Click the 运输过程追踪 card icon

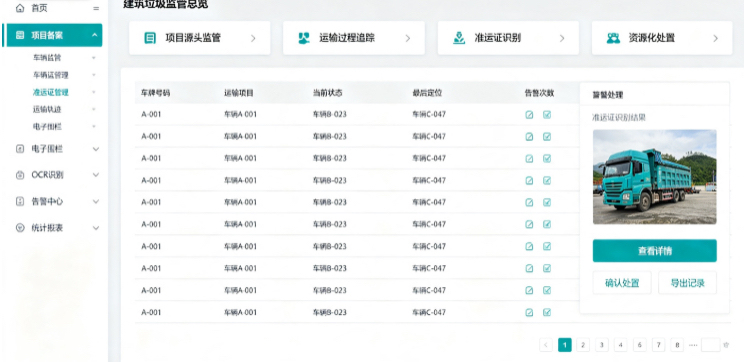pos(304,38)
